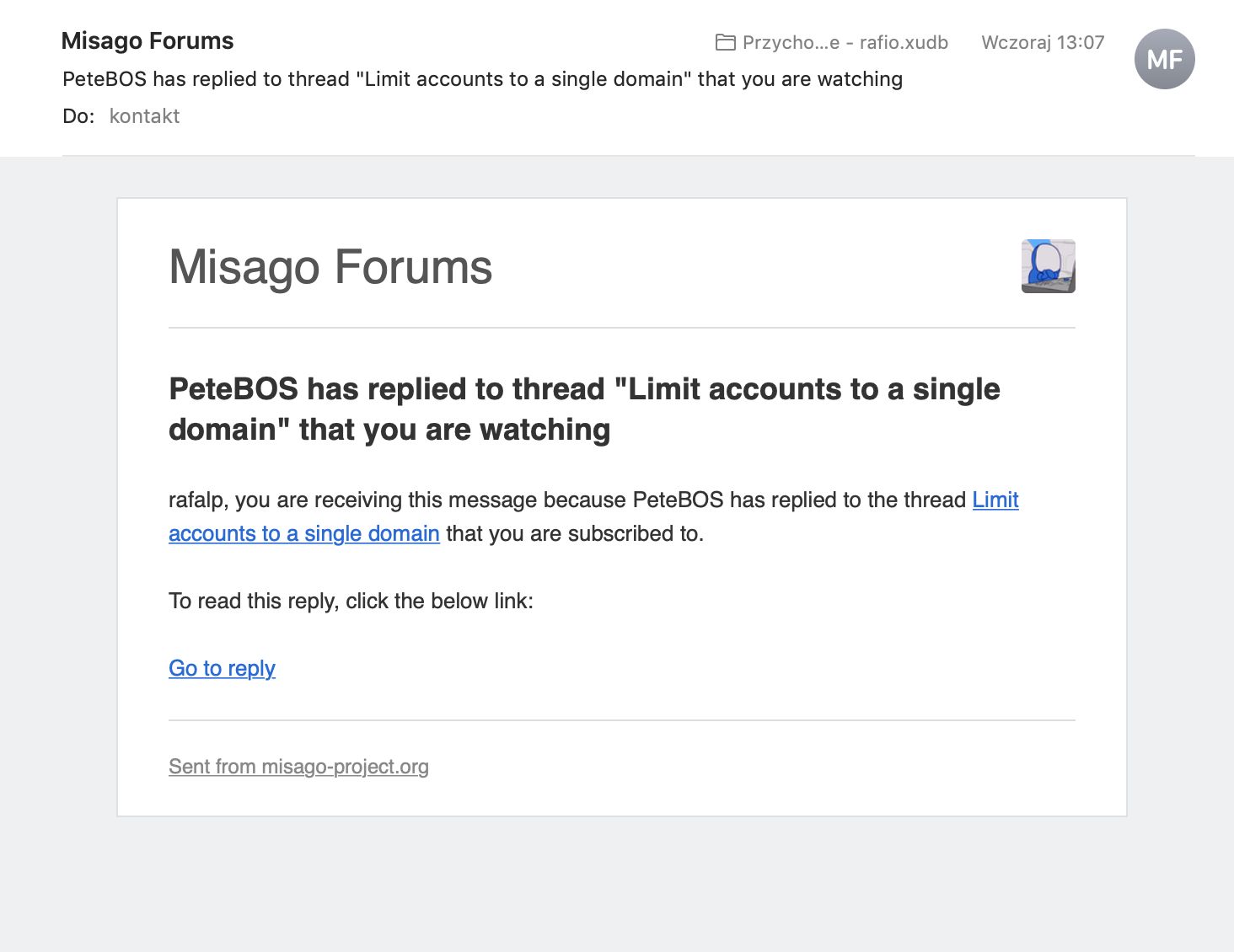The width and height of the screenshot is (1234, 952).
Task: Open the "Limit" thread link word
Action: (x=995, y=500)
